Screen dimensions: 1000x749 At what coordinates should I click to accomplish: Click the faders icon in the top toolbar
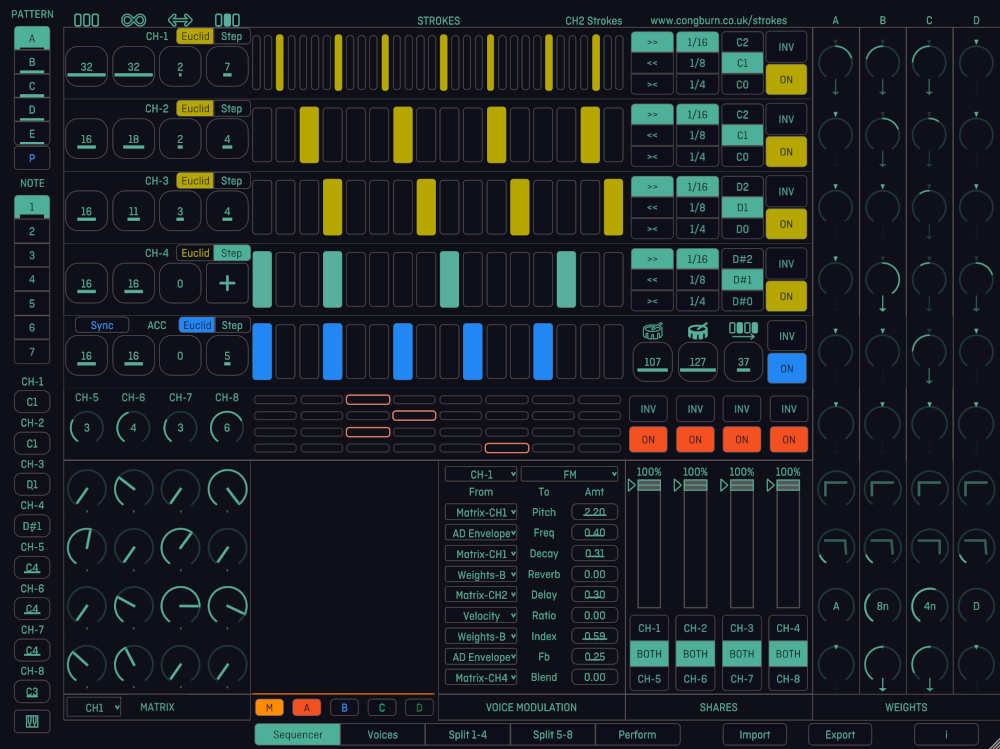225,19
